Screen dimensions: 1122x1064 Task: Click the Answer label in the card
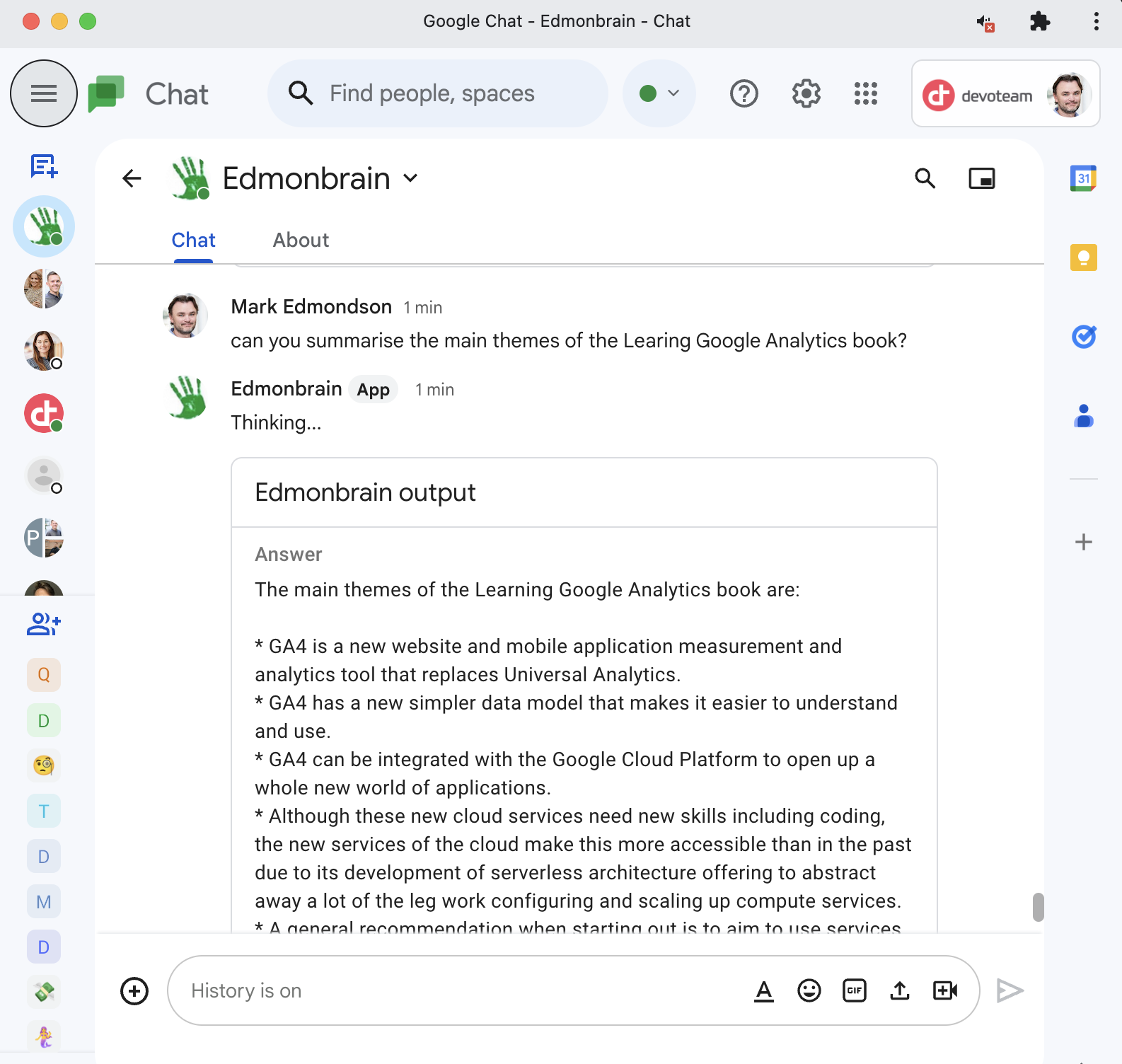tap(289, 555)
